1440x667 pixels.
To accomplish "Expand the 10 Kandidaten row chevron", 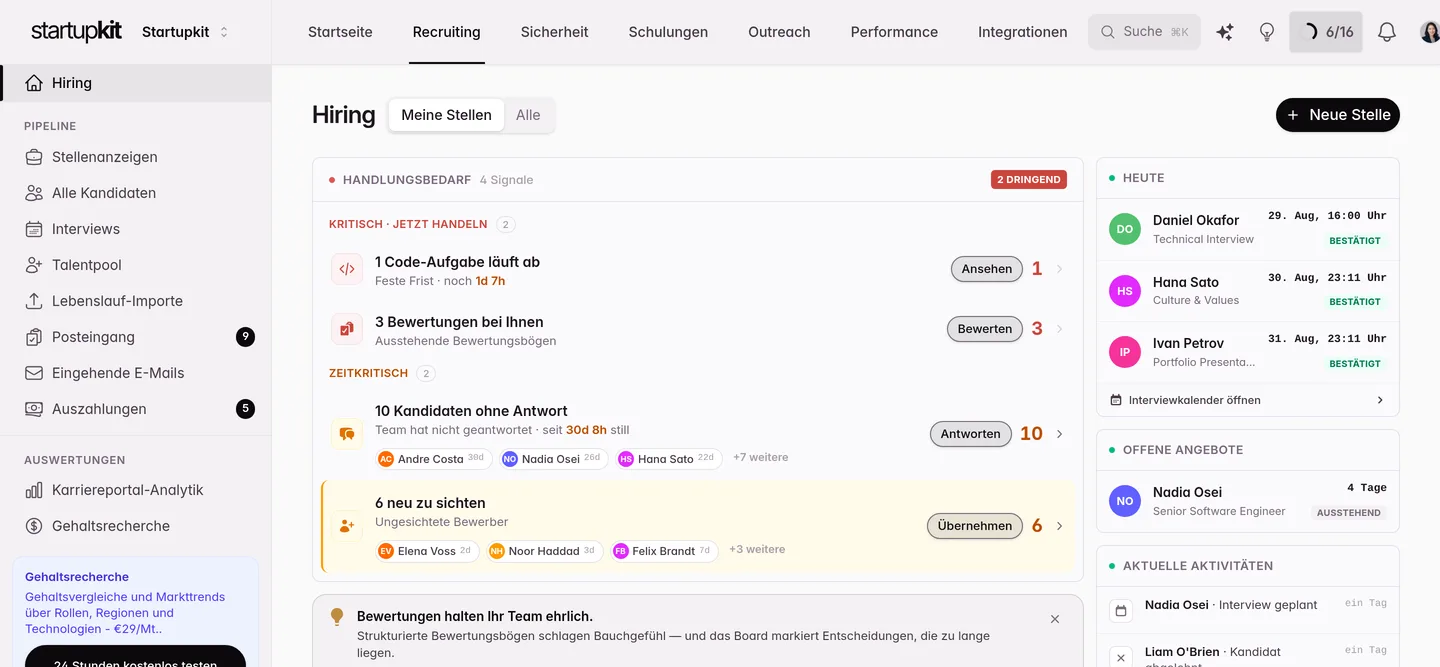I will click(x=1060, y=434).
